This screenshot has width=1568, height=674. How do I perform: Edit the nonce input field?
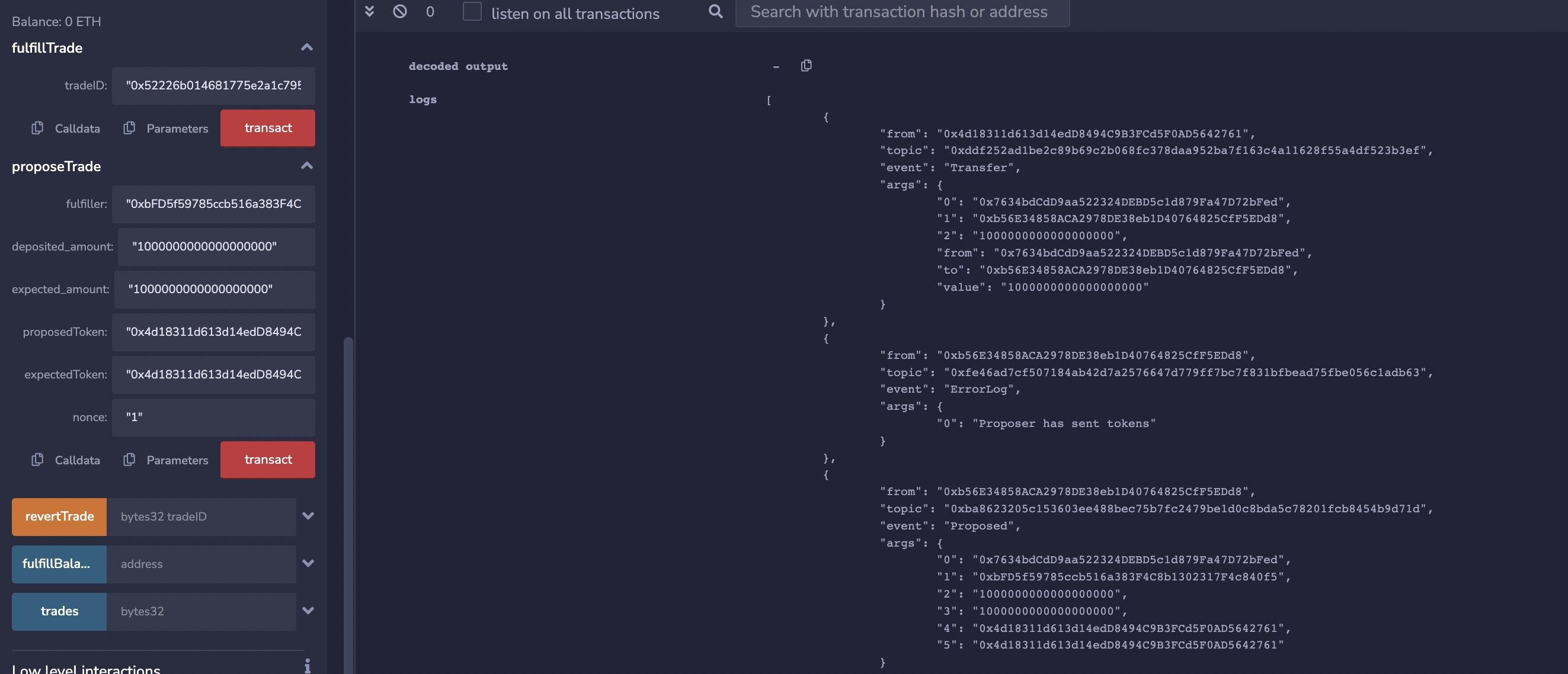213,418
